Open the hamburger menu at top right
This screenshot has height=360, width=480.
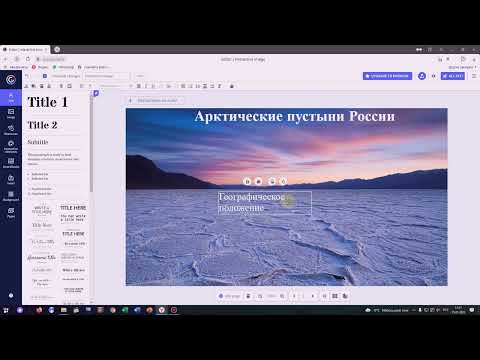point(474,76)
